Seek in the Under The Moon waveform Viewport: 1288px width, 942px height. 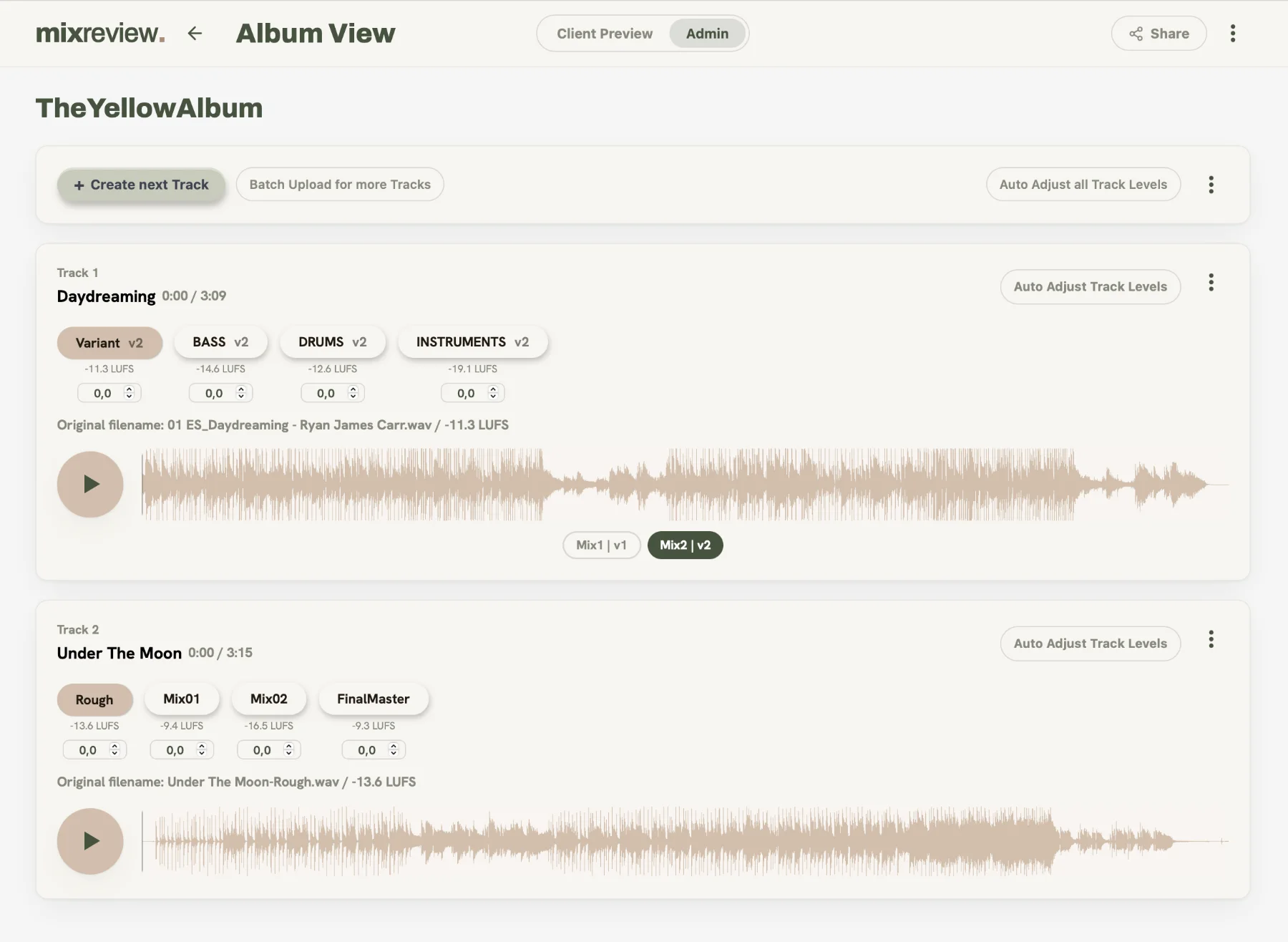tap(685, 841)
